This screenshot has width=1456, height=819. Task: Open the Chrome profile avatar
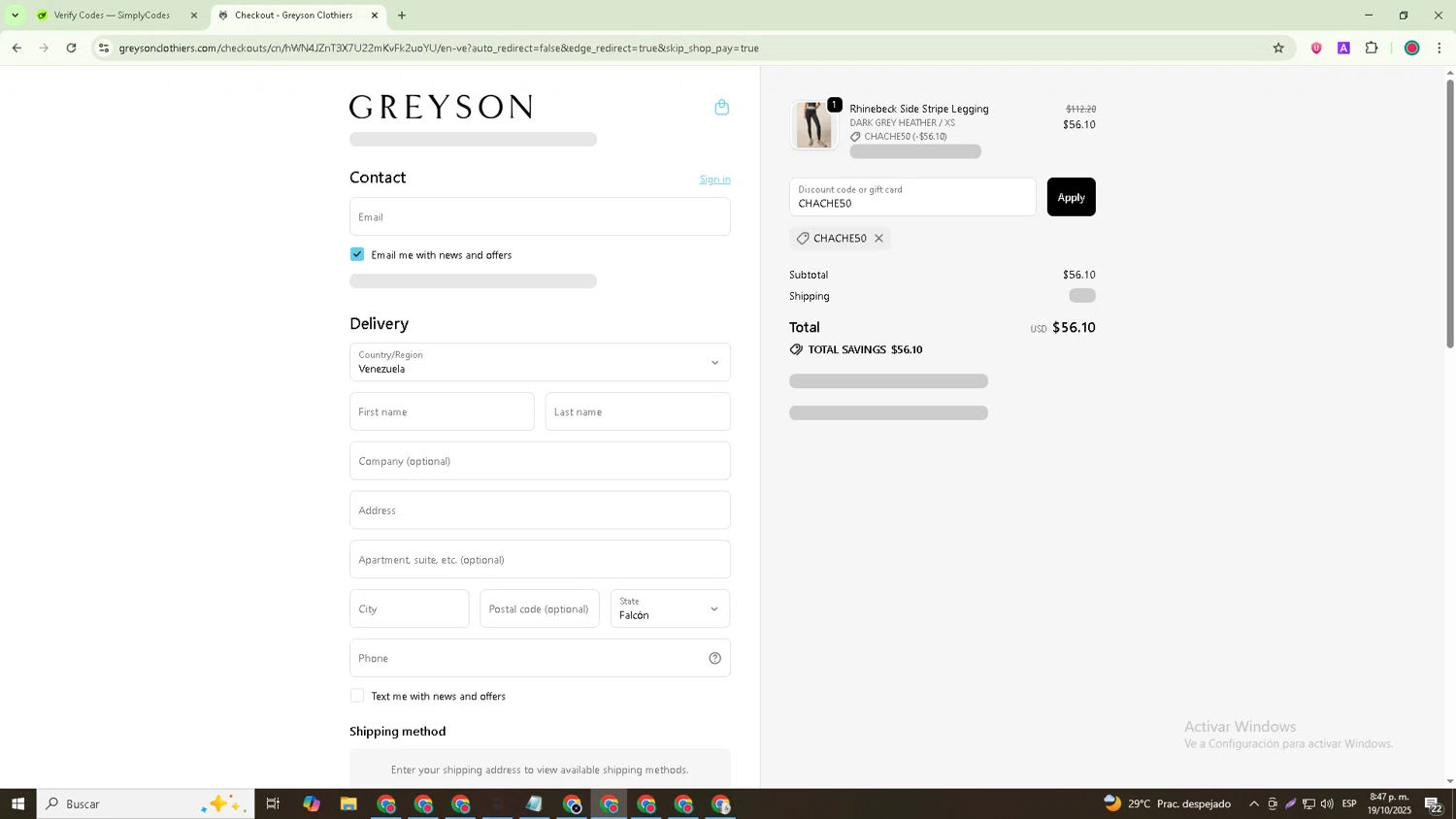pos(1411,48)
